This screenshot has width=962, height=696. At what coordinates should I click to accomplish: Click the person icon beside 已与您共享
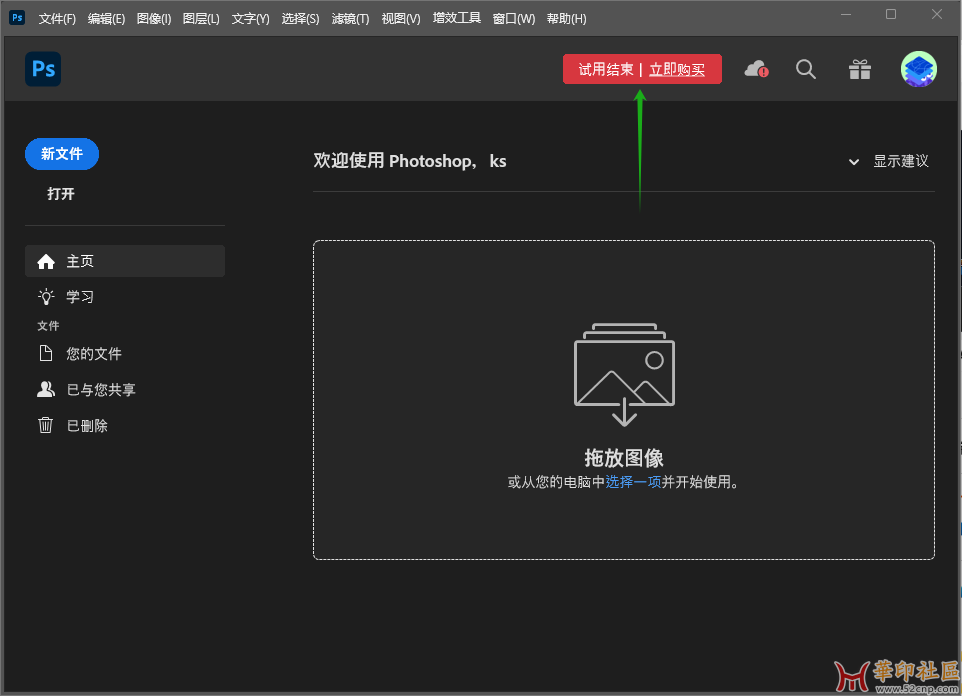(x=46, y=389)
